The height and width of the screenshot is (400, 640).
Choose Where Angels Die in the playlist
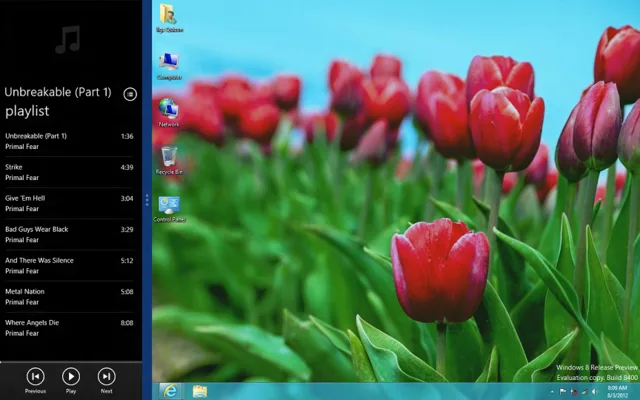(69, 328)
